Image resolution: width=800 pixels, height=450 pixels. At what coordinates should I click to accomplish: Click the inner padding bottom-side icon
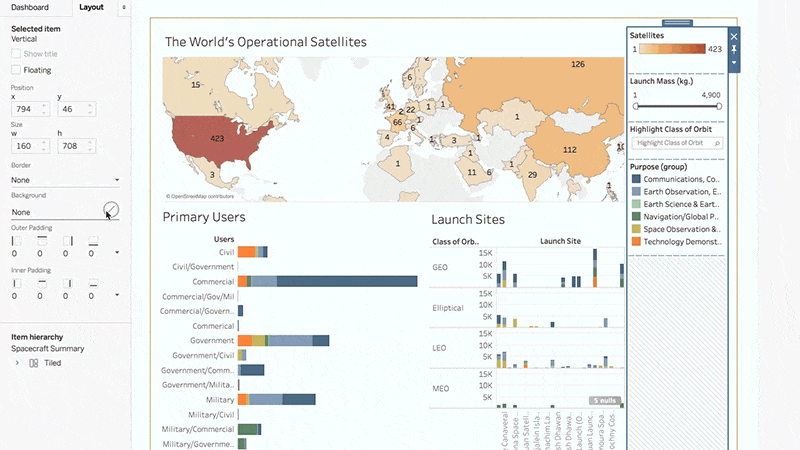tap(93, 284)
